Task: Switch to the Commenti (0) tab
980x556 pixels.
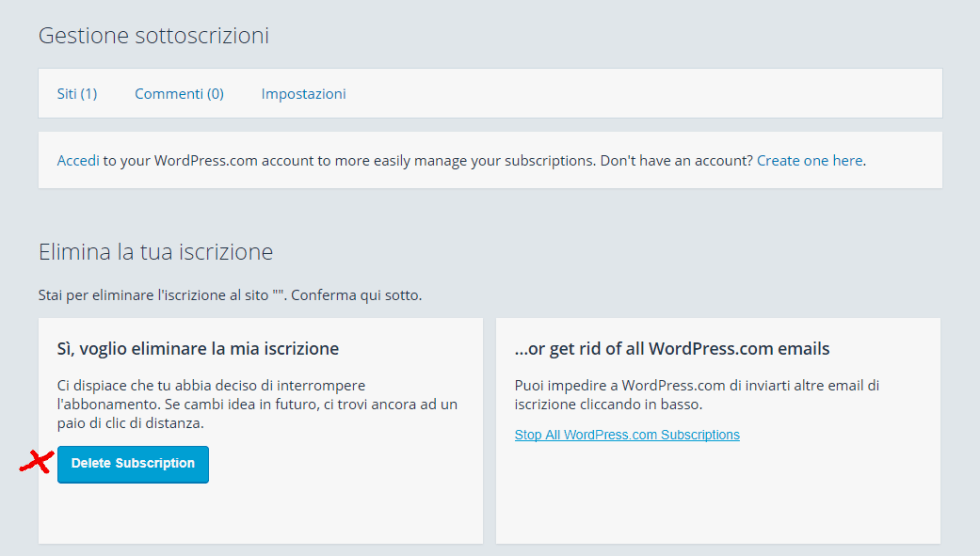Action: 179,94
